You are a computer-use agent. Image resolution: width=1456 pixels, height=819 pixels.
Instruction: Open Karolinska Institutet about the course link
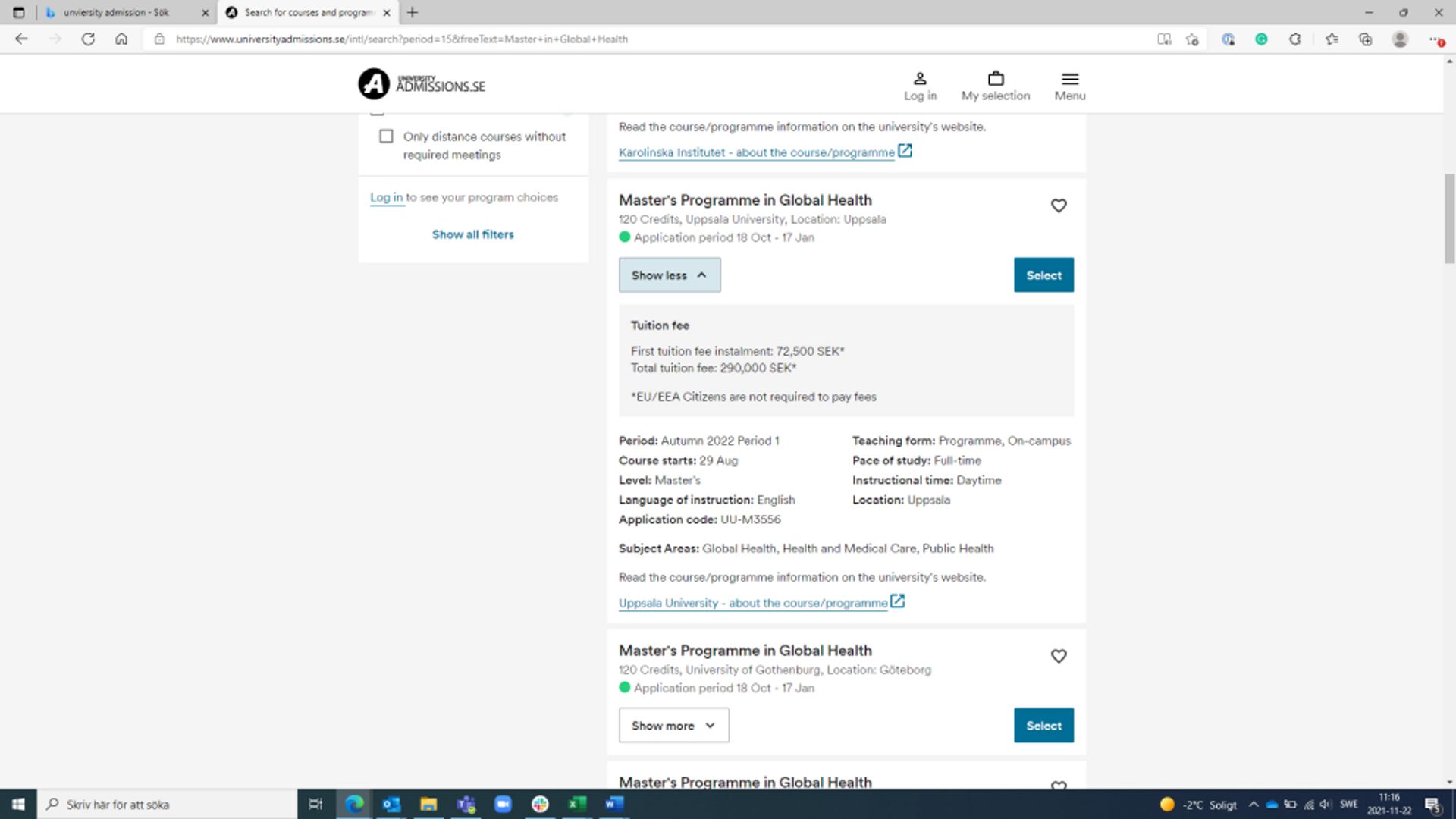pos(756,152)
